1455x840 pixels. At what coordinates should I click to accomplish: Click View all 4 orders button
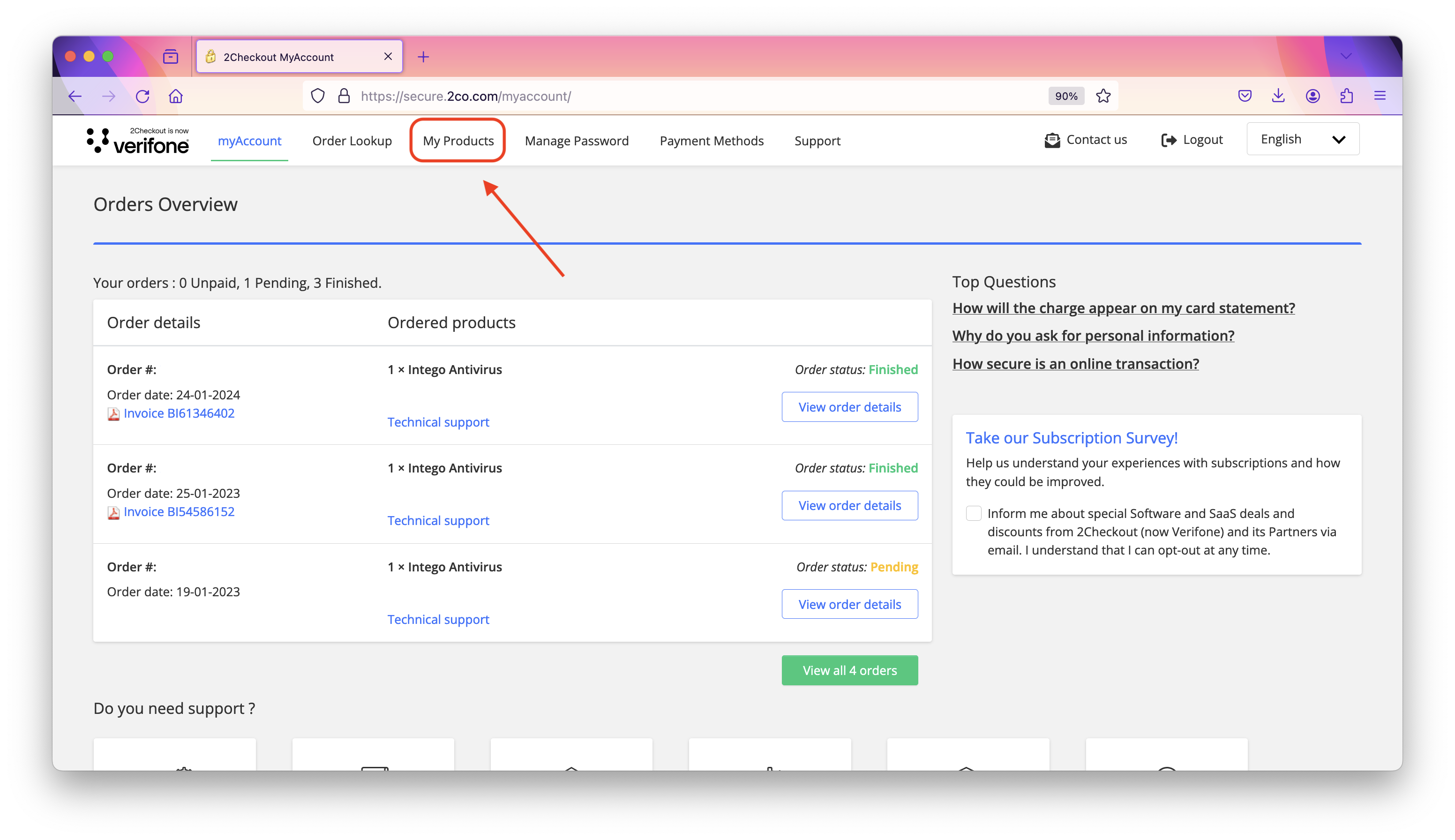click(849, 670)
